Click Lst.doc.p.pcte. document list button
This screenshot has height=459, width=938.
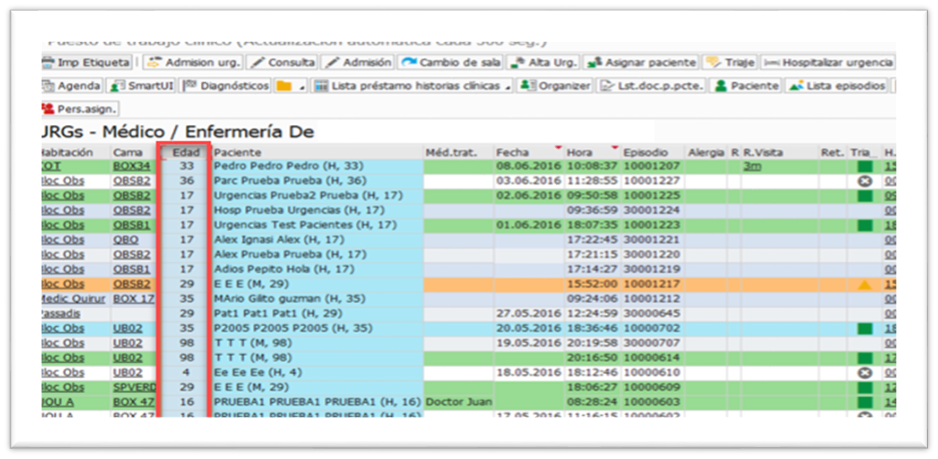(x=653, y=86)
